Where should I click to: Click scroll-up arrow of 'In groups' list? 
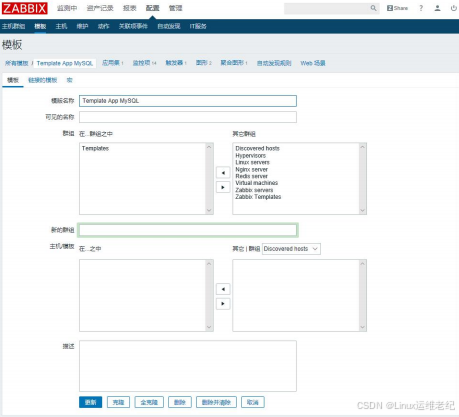coord(209,147)
